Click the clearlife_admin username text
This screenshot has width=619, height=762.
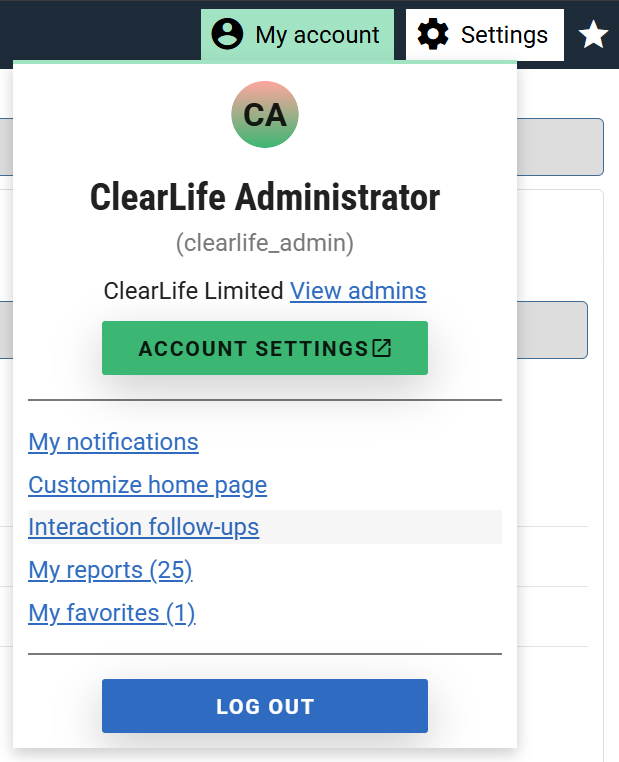(x=265, y=243)
